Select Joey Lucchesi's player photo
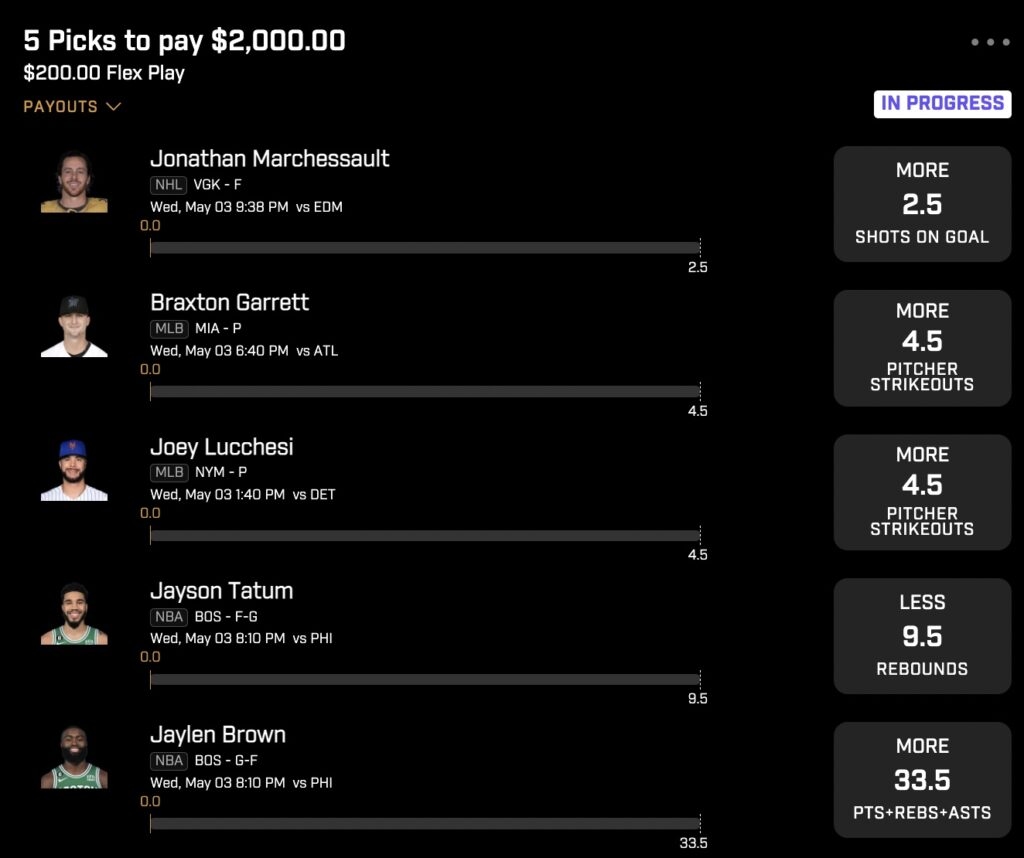Image resolution: width=1024 pixels, height=858 pixels. point(74,469)
